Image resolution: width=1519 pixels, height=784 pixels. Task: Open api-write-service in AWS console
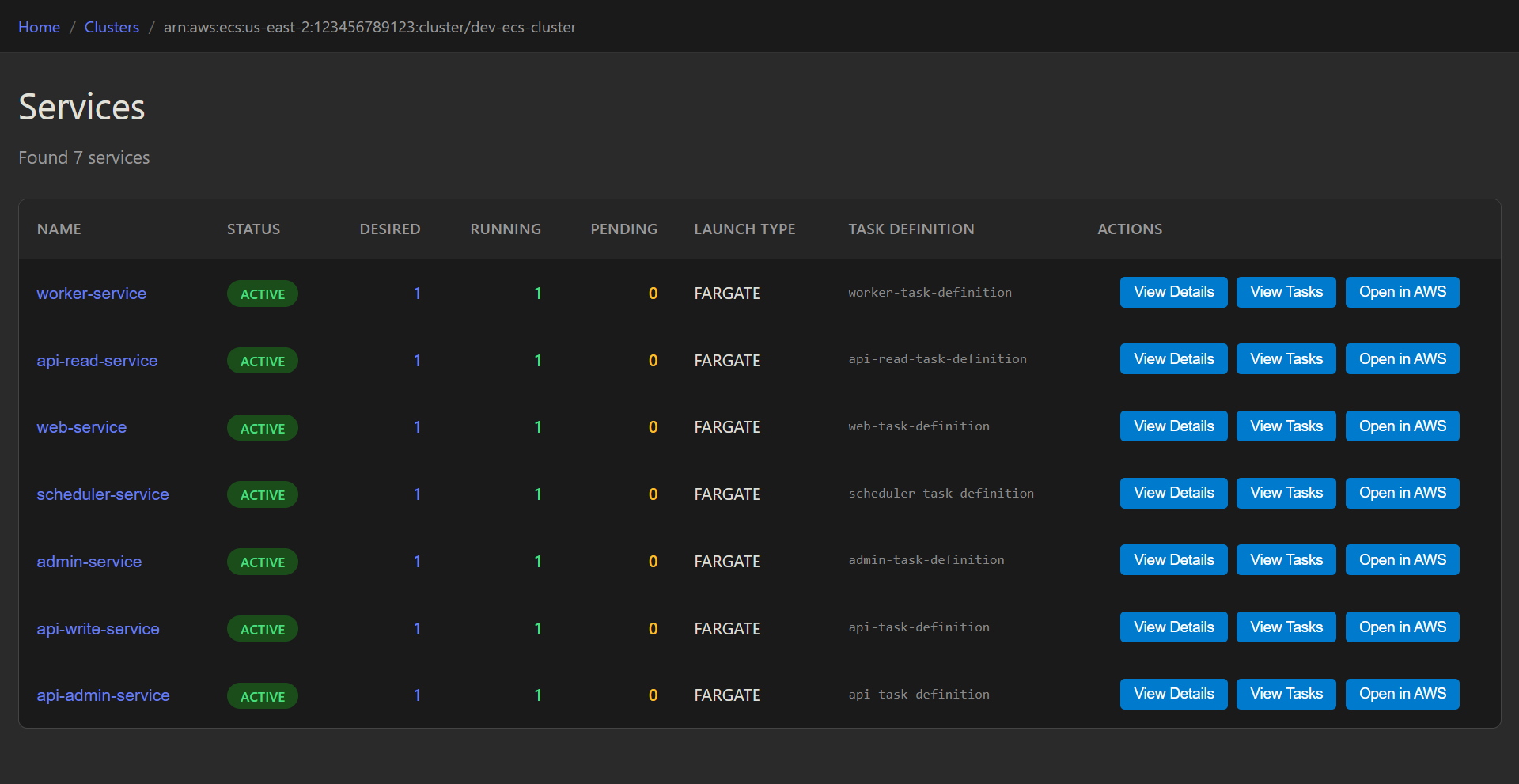1402,627
